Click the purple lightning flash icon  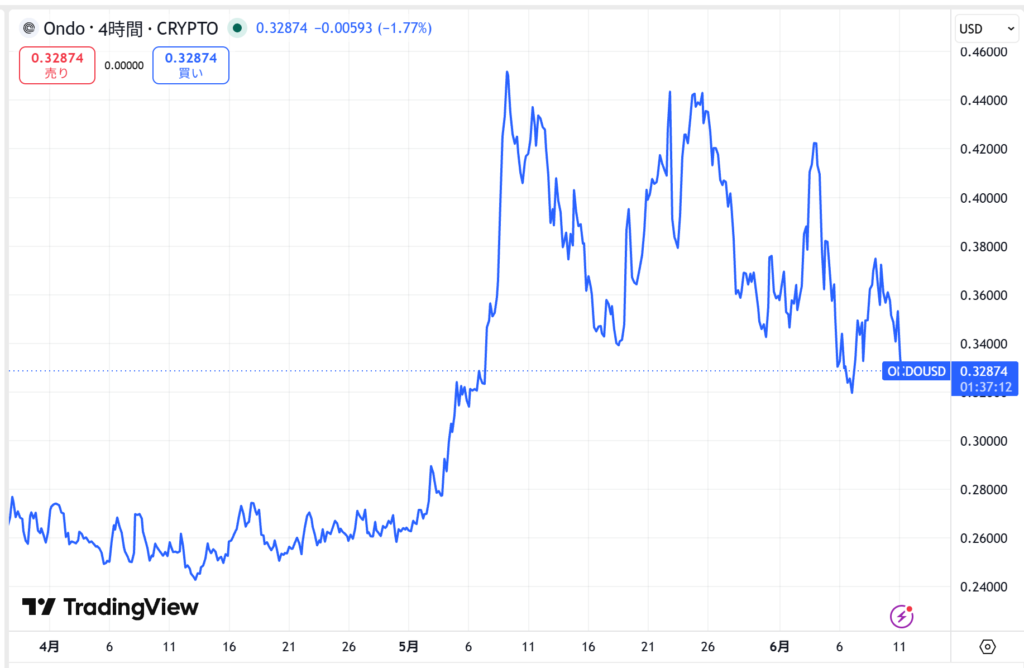click(x=902, y=616)
